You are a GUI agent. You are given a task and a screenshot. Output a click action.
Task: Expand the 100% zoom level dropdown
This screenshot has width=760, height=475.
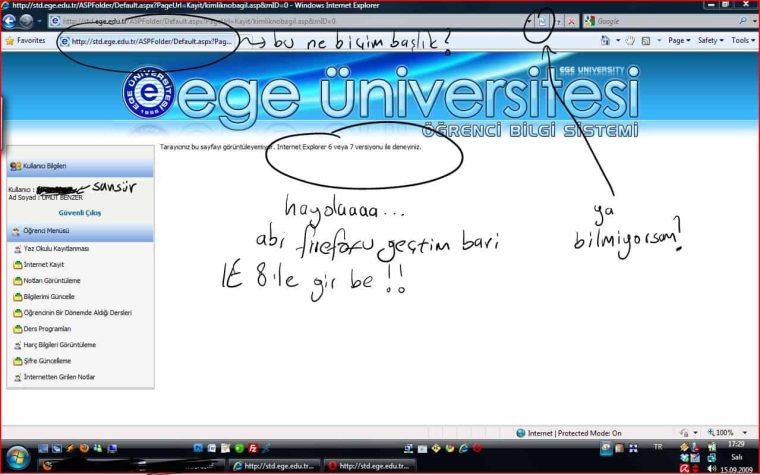728,433
